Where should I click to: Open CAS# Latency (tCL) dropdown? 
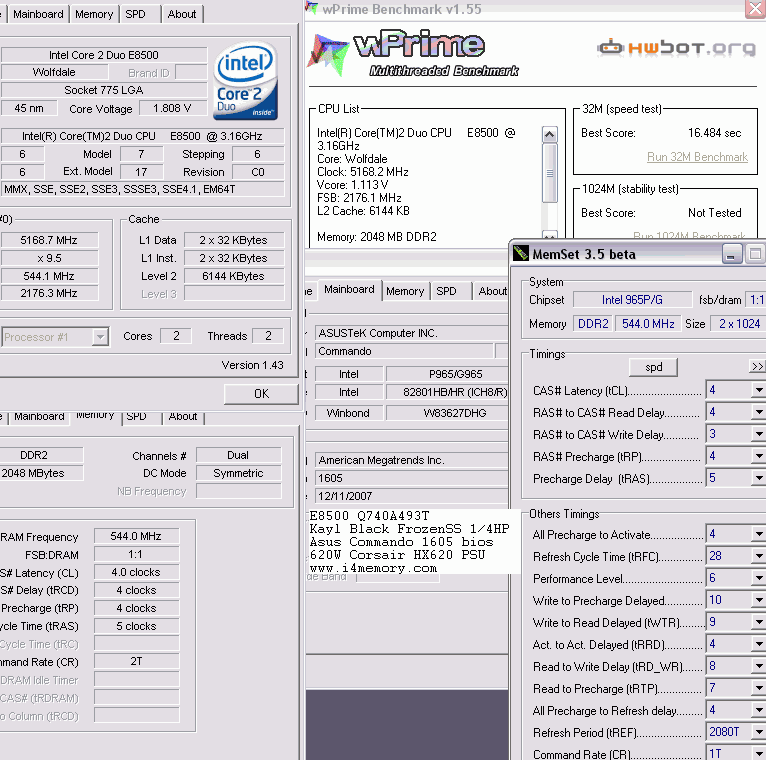pos(759,390)
